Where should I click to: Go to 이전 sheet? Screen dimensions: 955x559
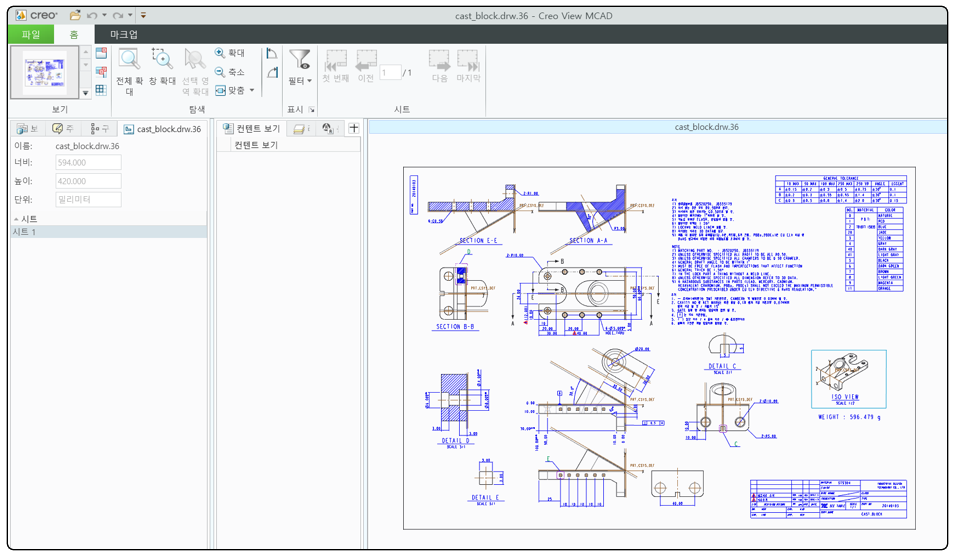366,67
